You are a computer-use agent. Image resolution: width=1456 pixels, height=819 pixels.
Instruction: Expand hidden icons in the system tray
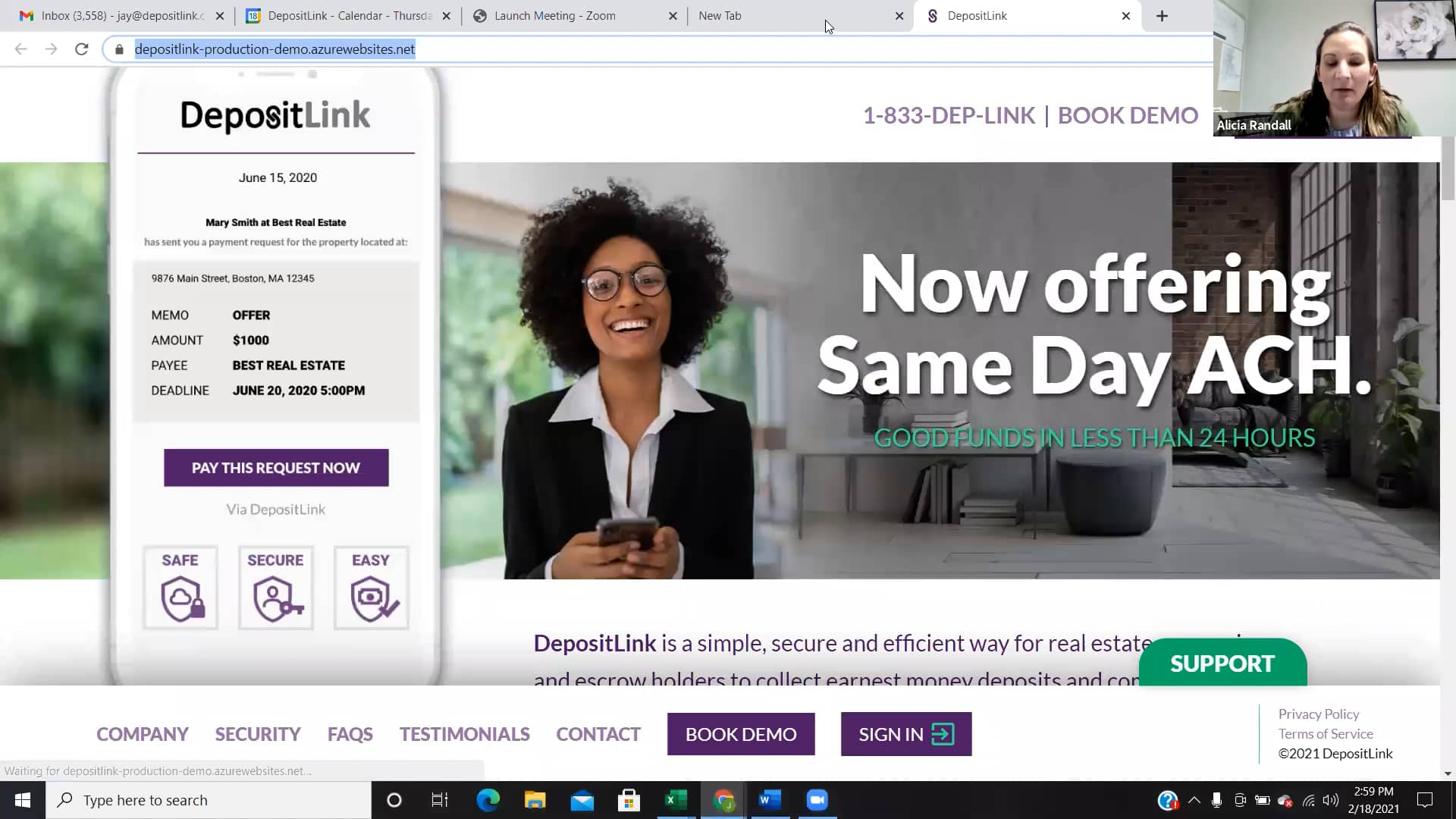[1194, 800]
